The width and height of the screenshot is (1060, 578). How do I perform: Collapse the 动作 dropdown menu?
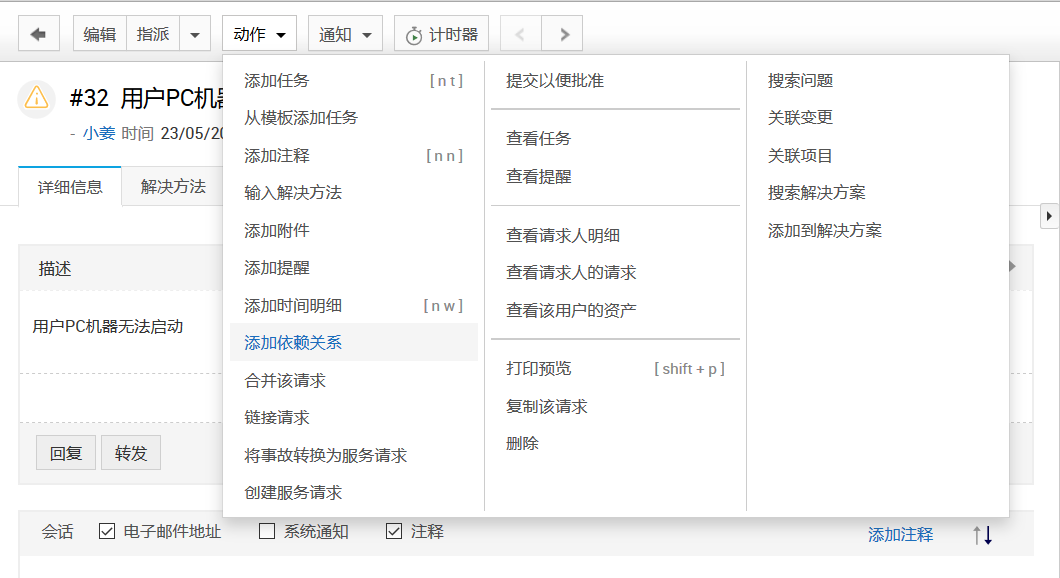coord(259,34)
